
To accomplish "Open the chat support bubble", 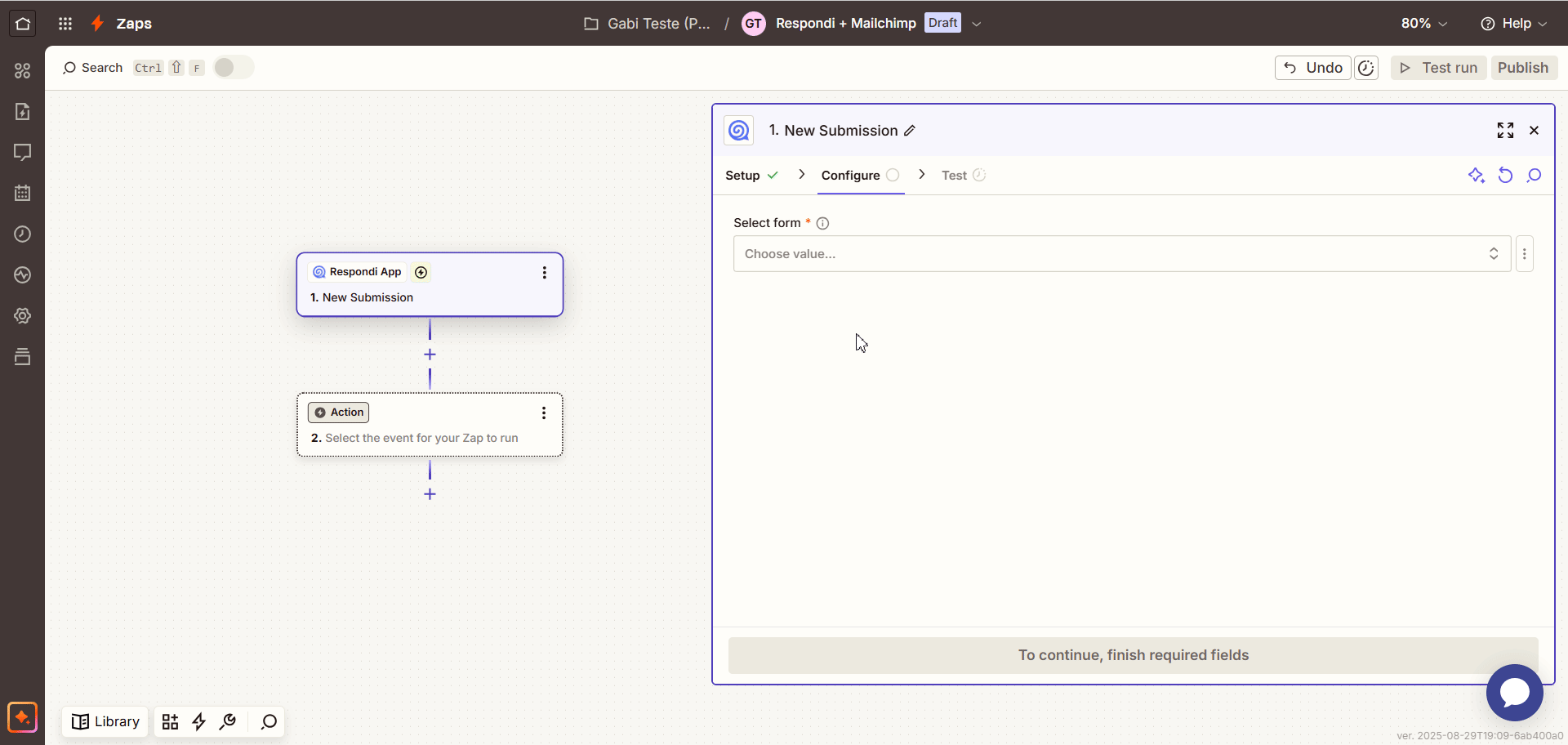I will pyautogui.click(x=1514, y=693).
